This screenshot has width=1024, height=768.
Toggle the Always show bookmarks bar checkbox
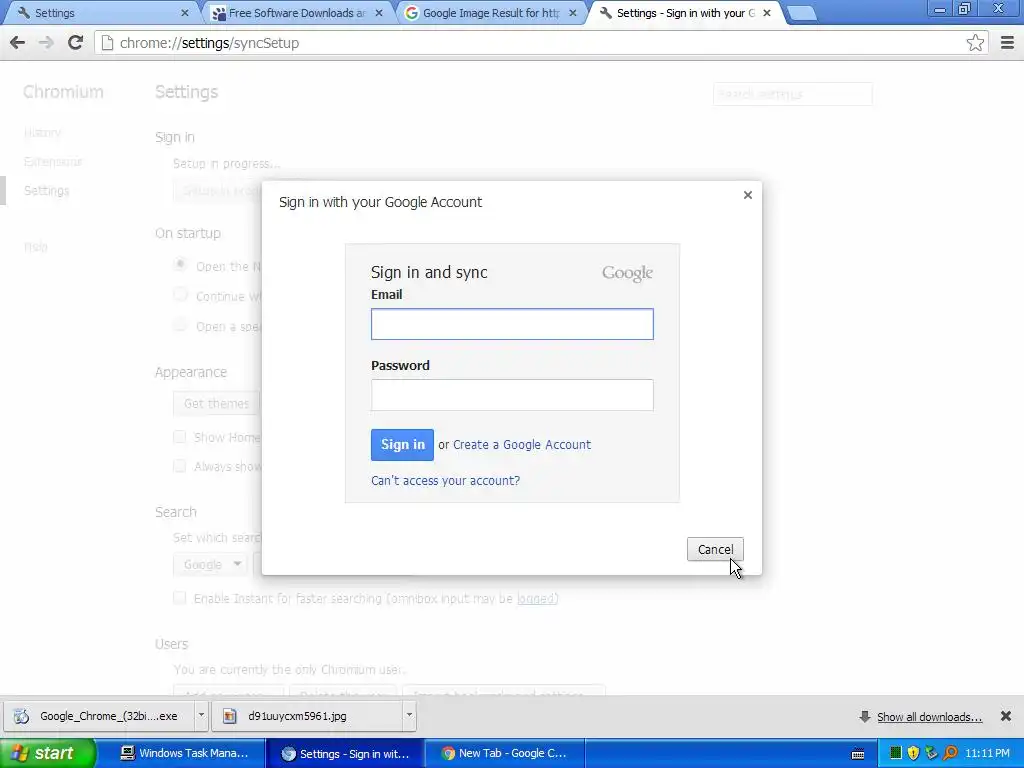coord(180,466)
